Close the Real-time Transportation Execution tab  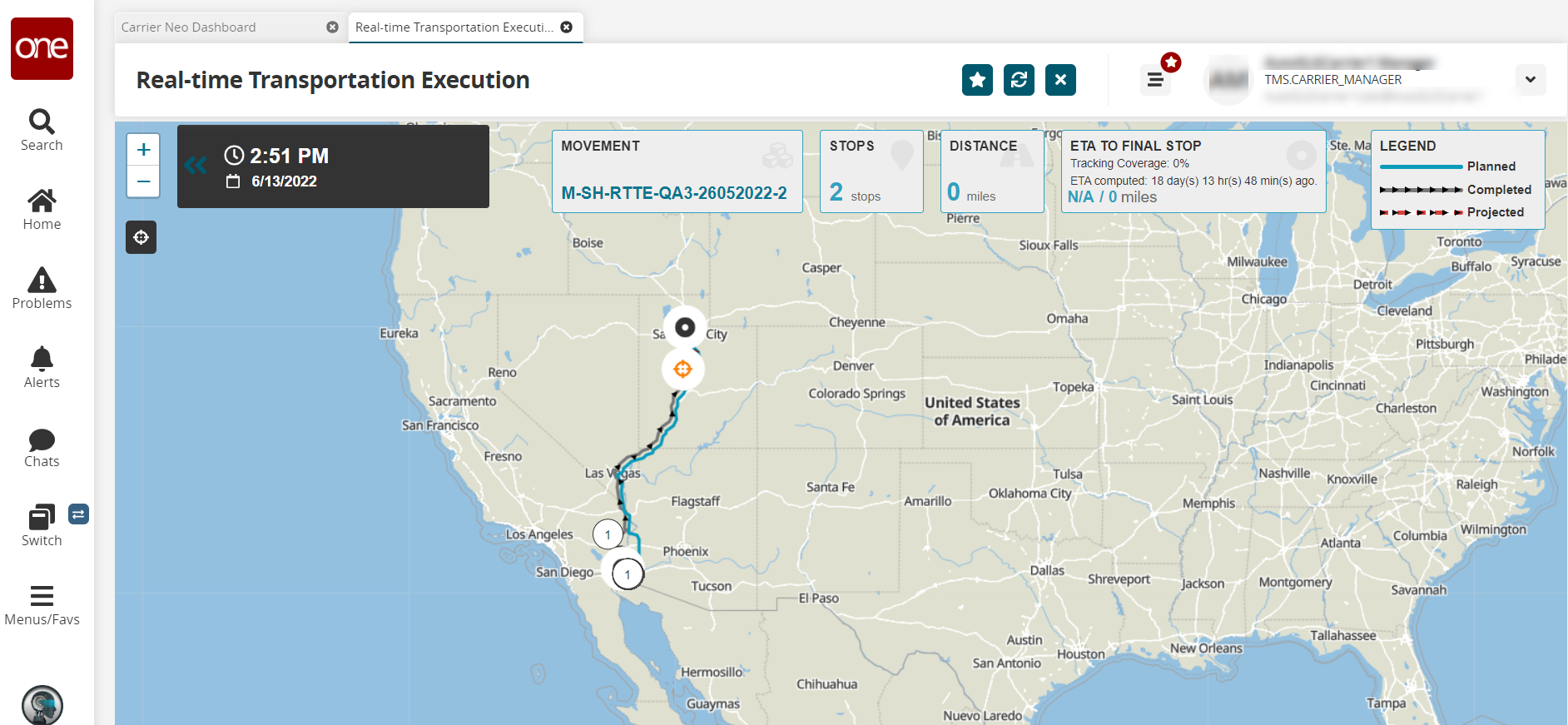[x=567, y=27]
